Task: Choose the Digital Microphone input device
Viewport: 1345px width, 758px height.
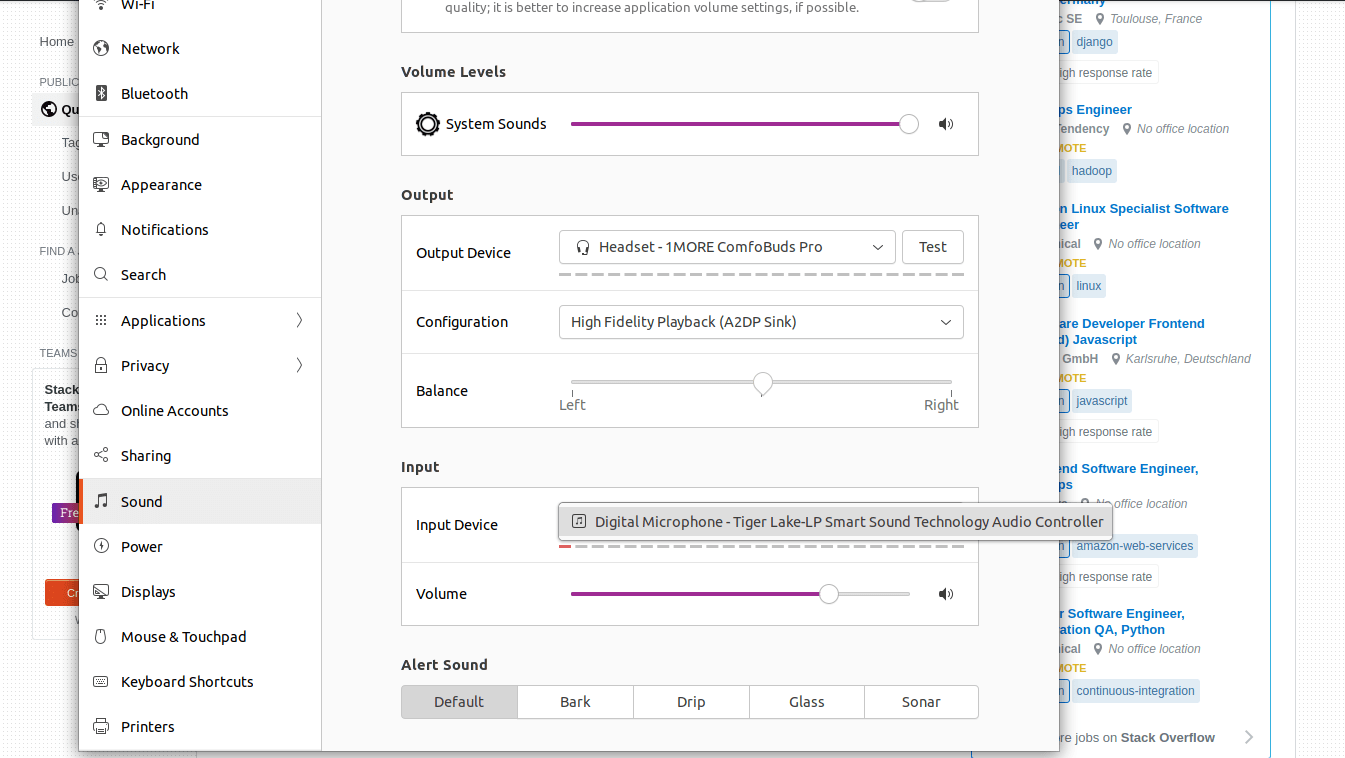Action: click(834, 521)
